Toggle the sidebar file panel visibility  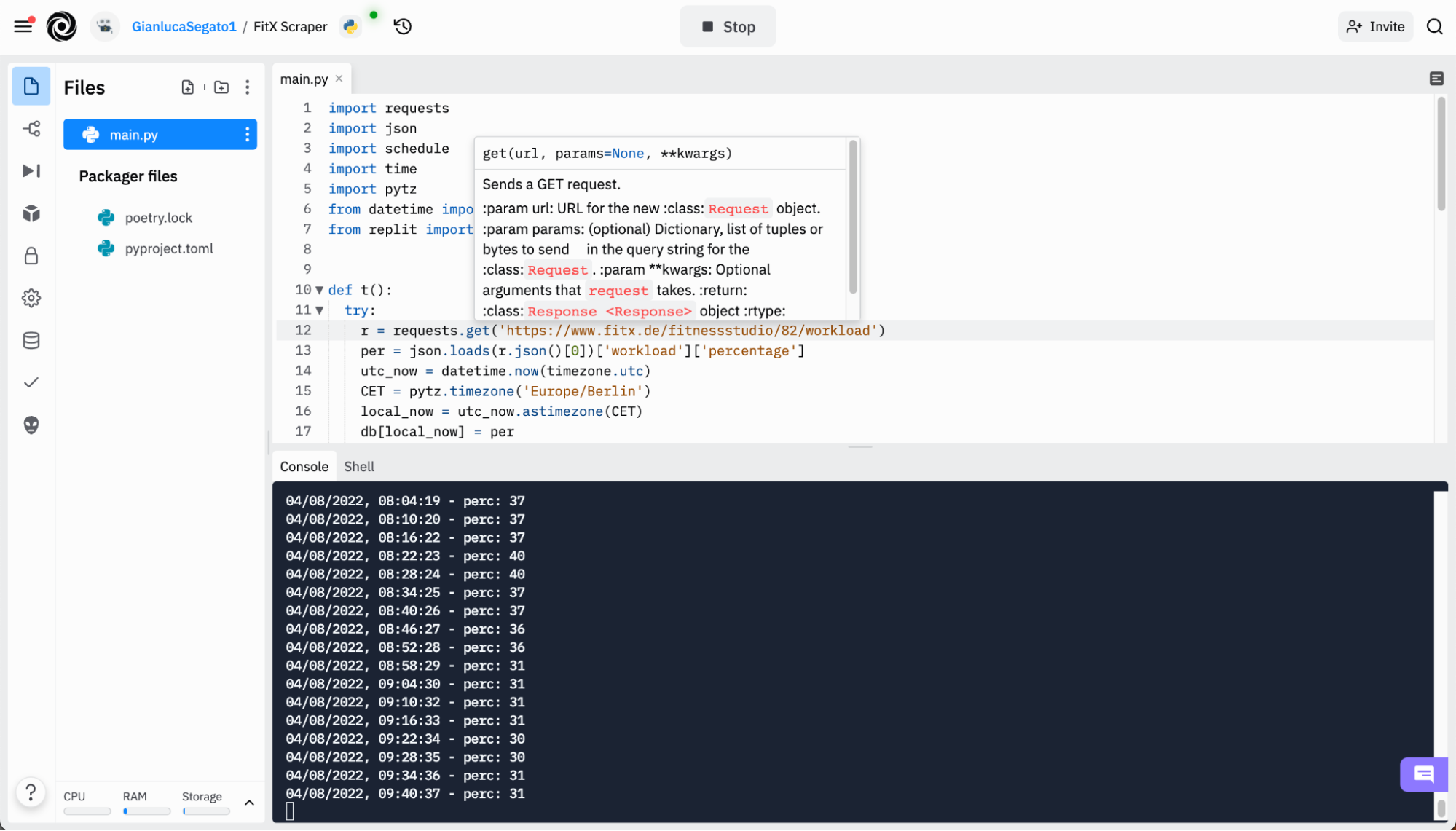point(30,87)
